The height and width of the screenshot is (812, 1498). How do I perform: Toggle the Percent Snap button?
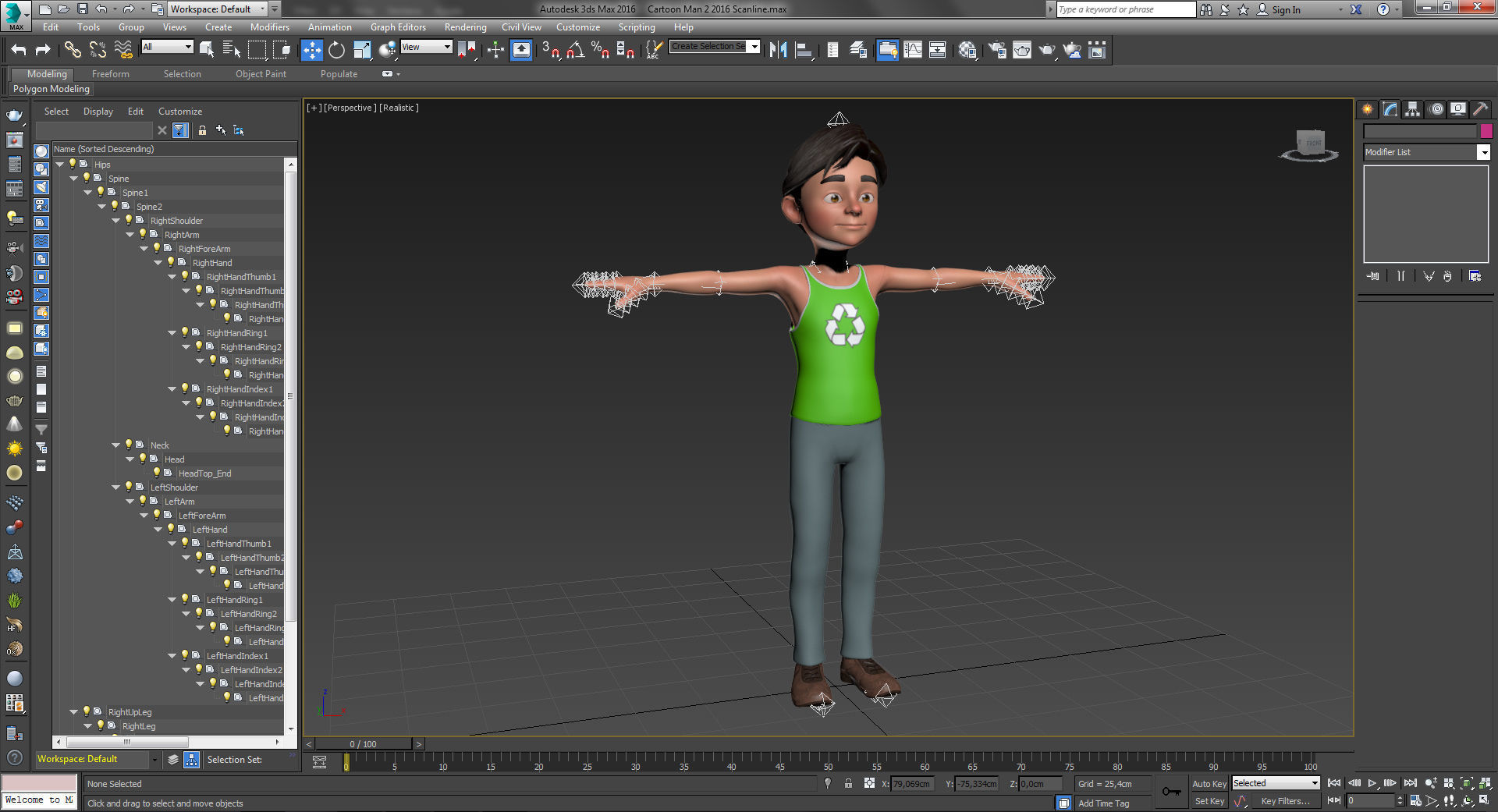(600, 50)
